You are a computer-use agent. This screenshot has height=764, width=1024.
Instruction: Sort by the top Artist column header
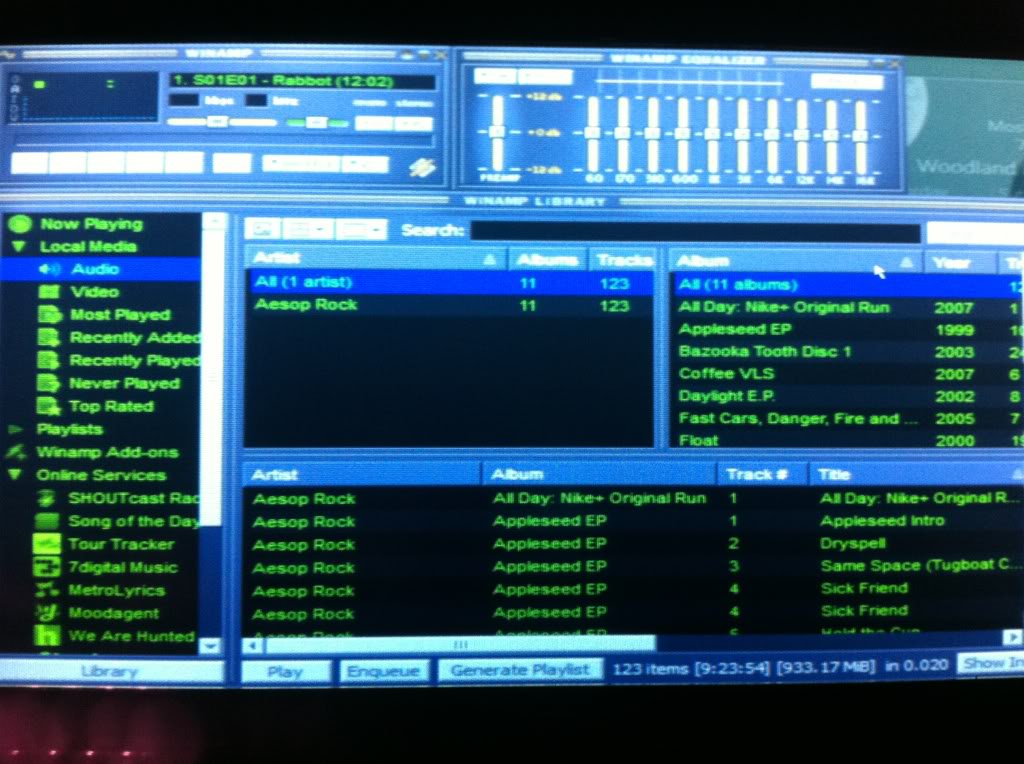click(x=374, y=259)
